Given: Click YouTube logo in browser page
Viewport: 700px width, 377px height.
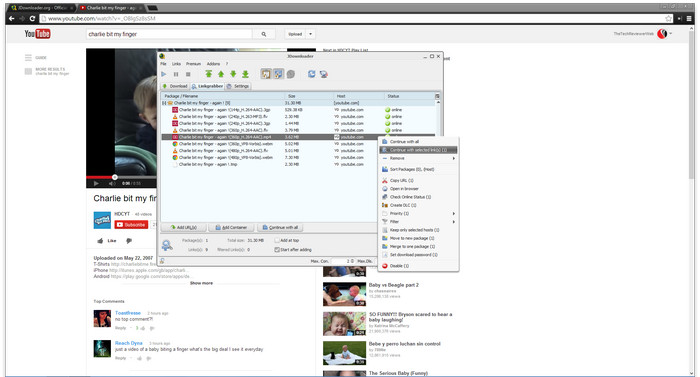Looking at the screenshot, I should (x=38, y=34).
